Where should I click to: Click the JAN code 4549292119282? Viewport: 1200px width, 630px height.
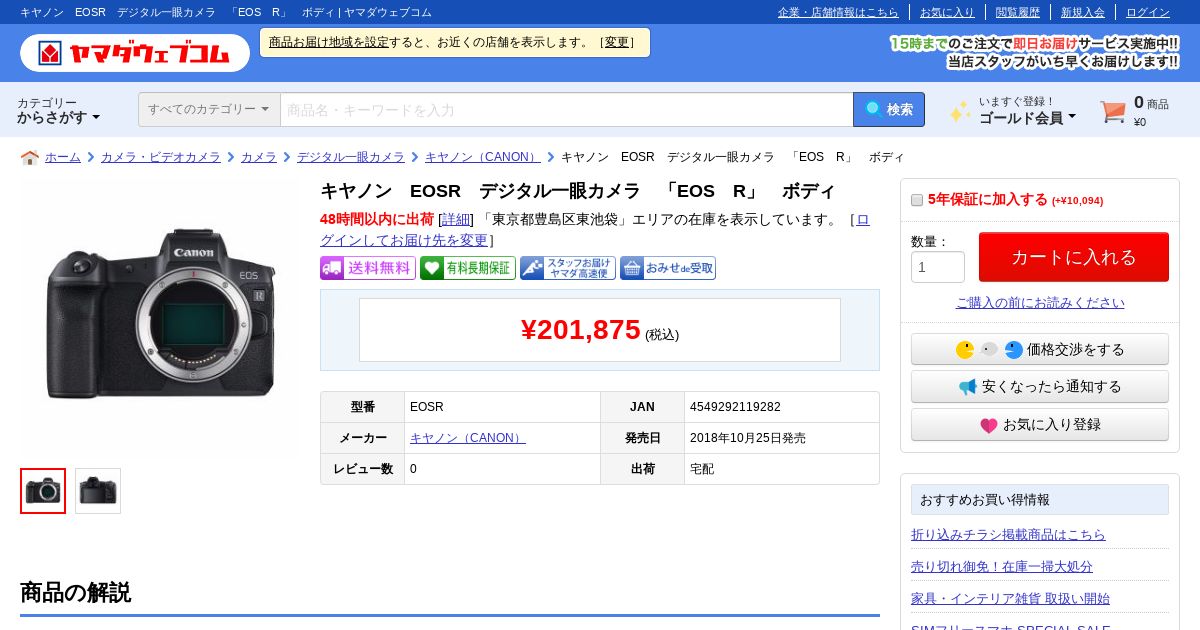coord(735,407)
